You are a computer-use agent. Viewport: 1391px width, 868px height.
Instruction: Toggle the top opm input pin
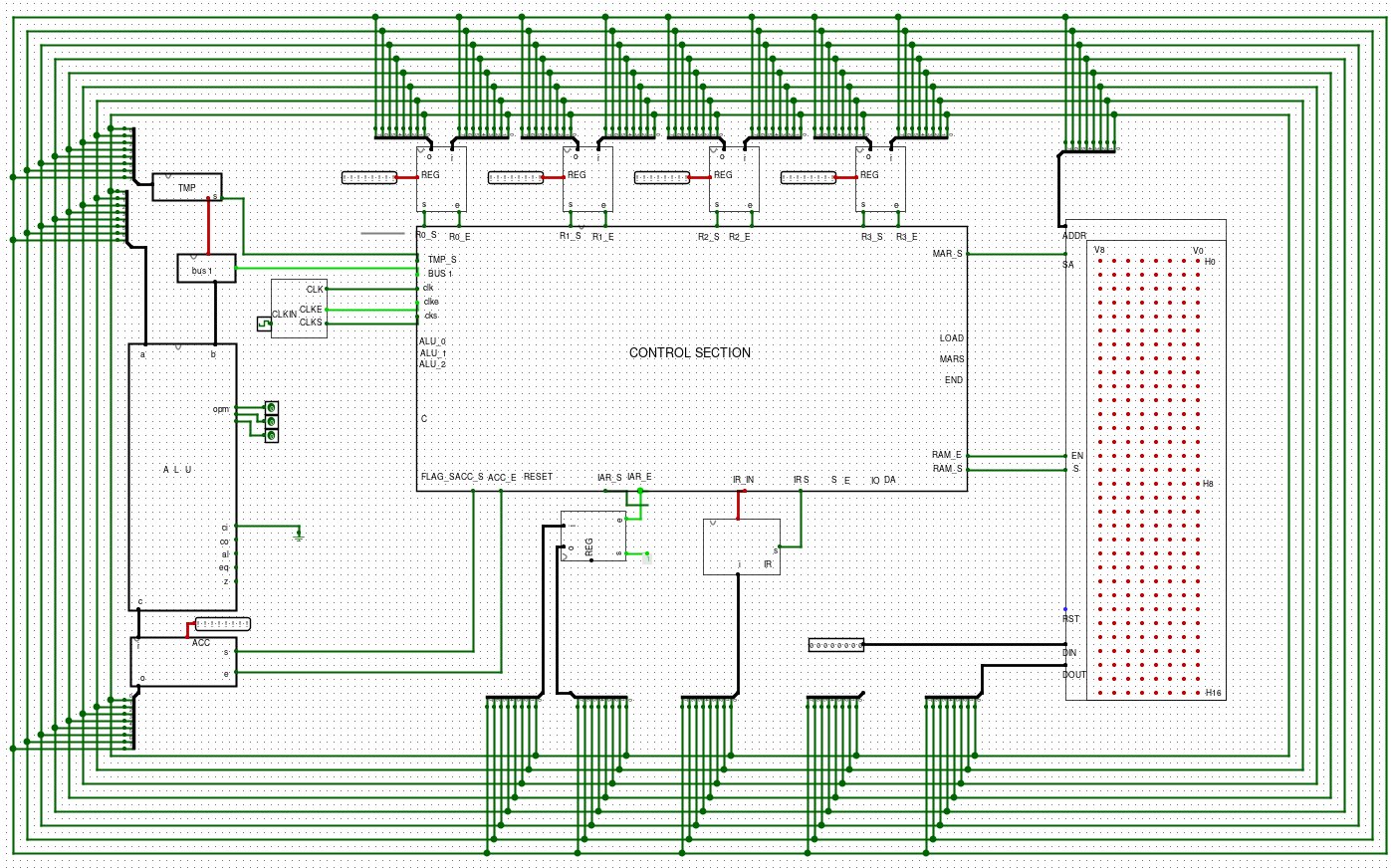(271, 408)
